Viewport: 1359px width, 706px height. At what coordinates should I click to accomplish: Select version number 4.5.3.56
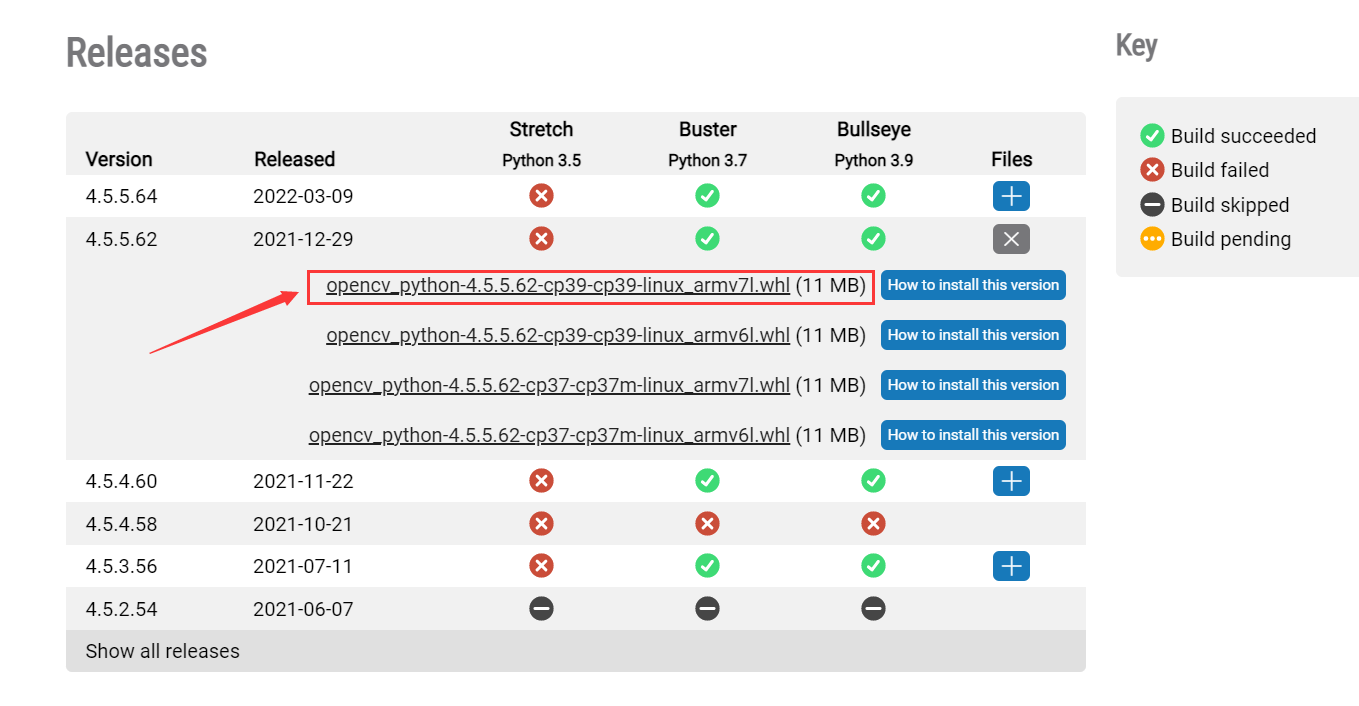coord(122,566)
